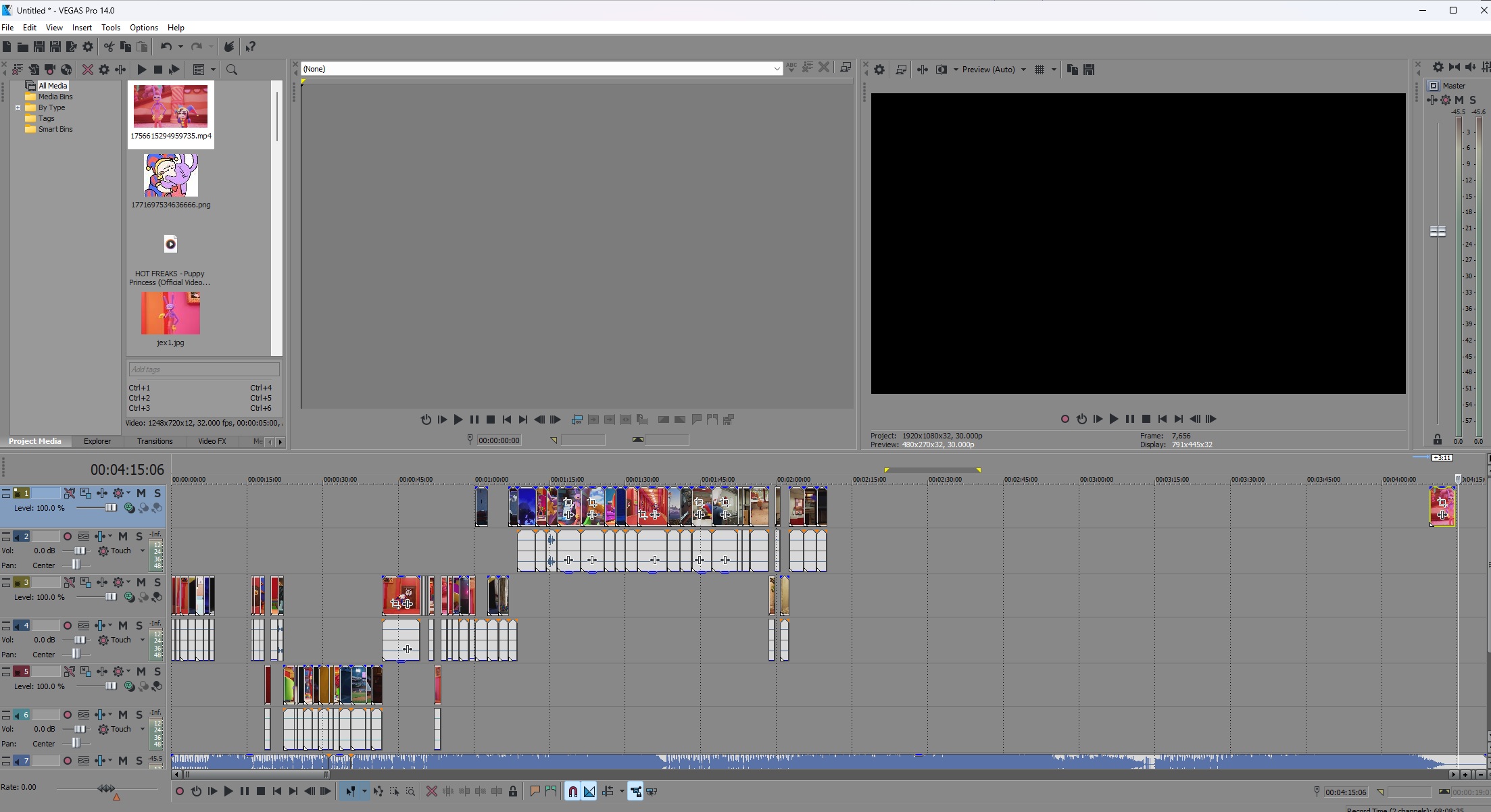Select the jex1.jpg thumbnail
This screenshot has width=1491, height=812.
(x=170, y=313)
